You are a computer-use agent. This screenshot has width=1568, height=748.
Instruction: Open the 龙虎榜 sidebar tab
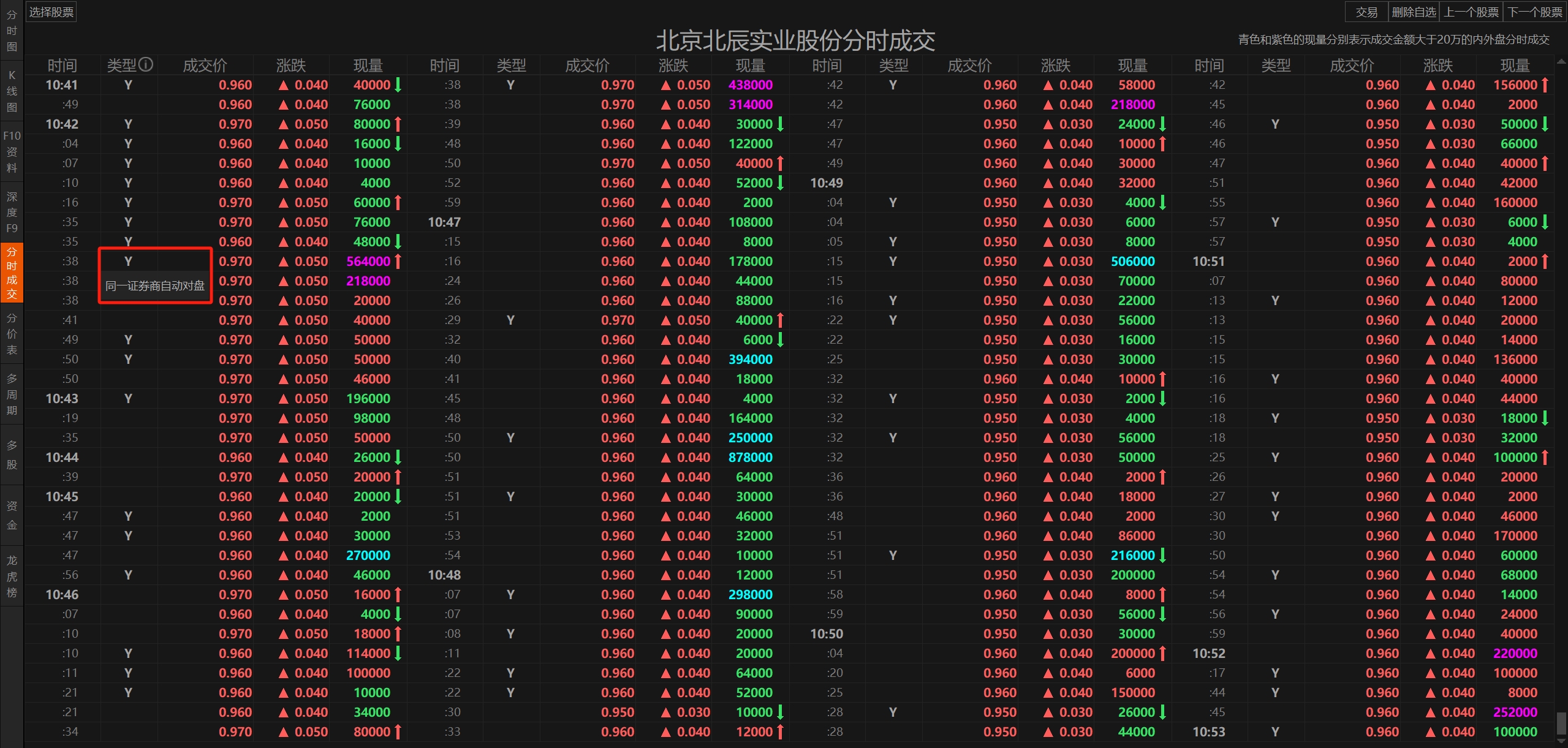click(12, 576)
